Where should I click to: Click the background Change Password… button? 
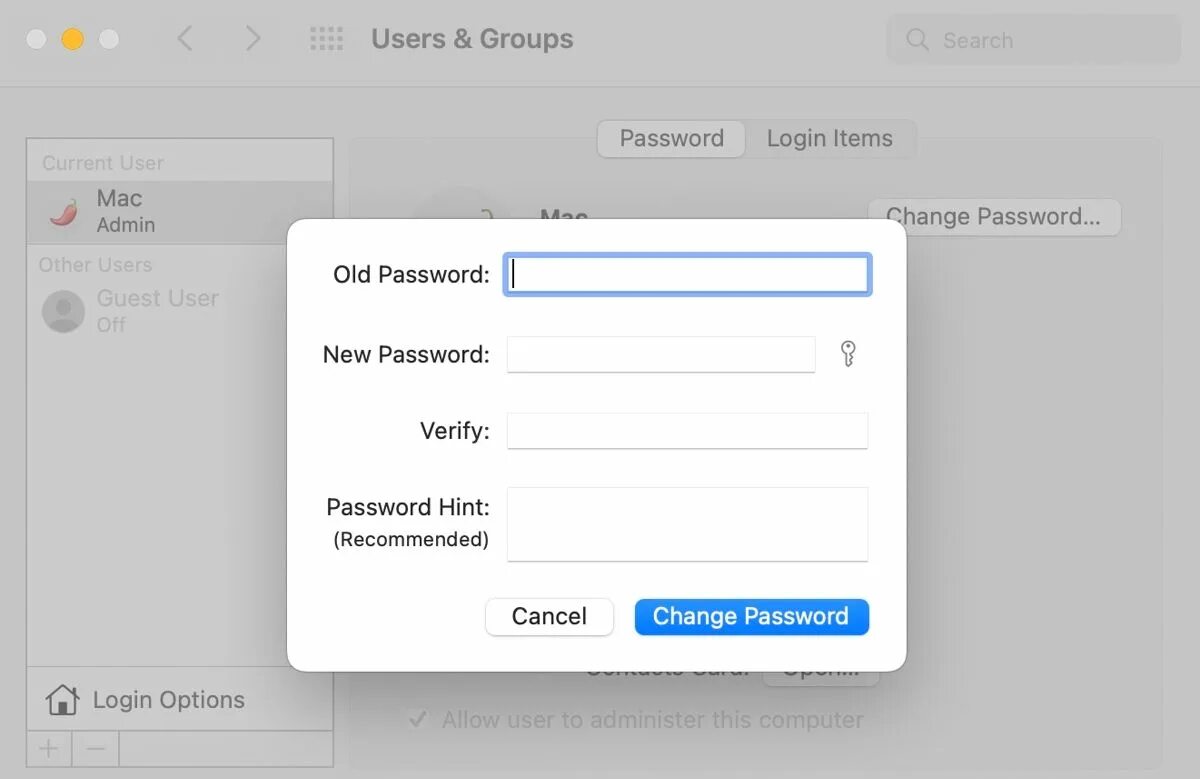993,217
